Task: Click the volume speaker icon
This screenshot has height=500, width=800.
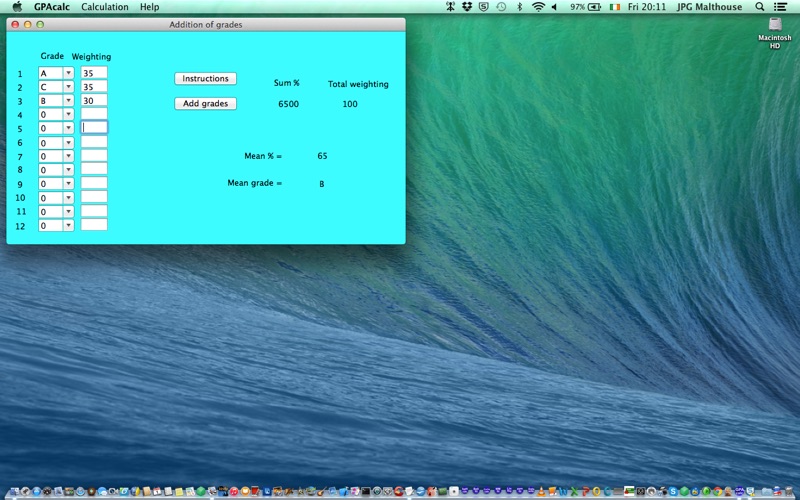Action: 554,7
